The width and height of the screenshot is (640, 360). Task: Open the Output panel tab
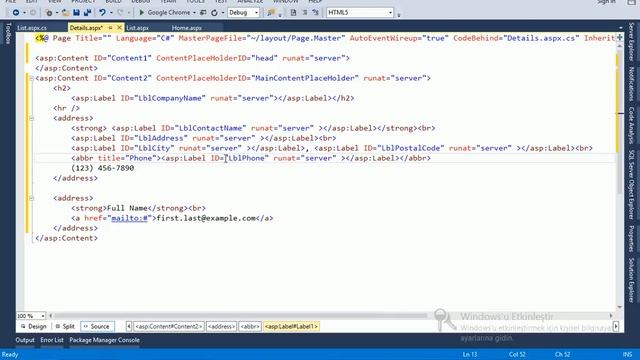(25, 340)
